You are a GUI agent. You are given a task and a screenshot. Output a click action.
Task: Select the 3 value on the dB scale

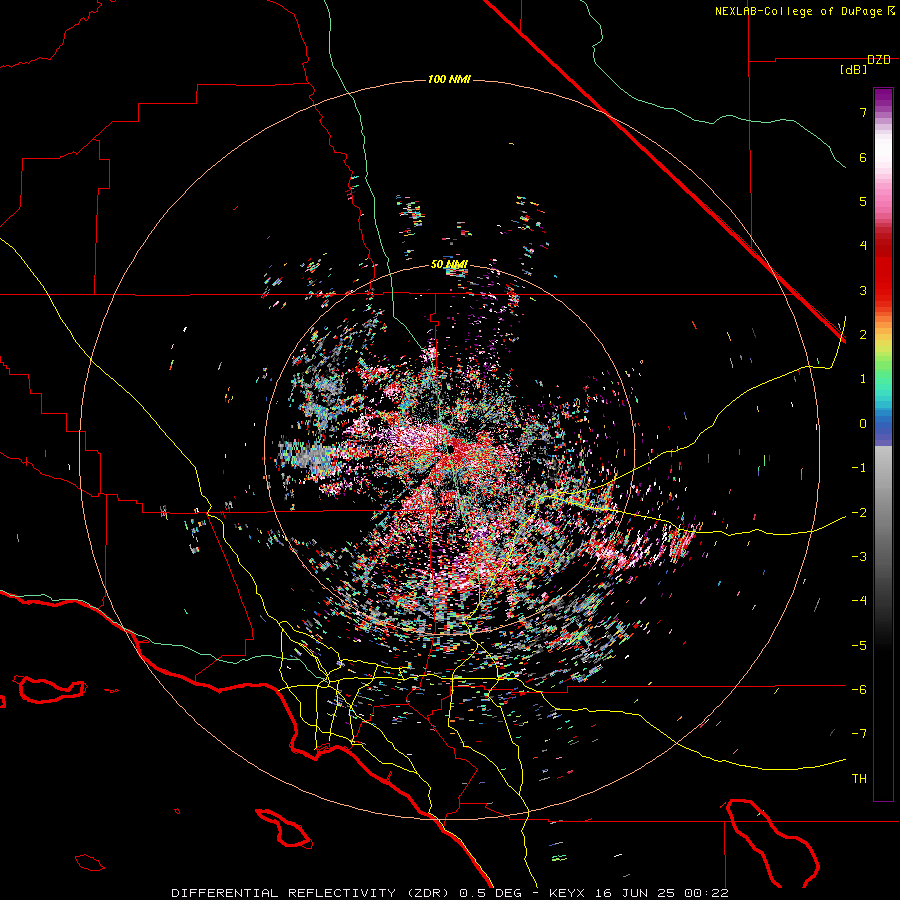(x=863, y=290)
